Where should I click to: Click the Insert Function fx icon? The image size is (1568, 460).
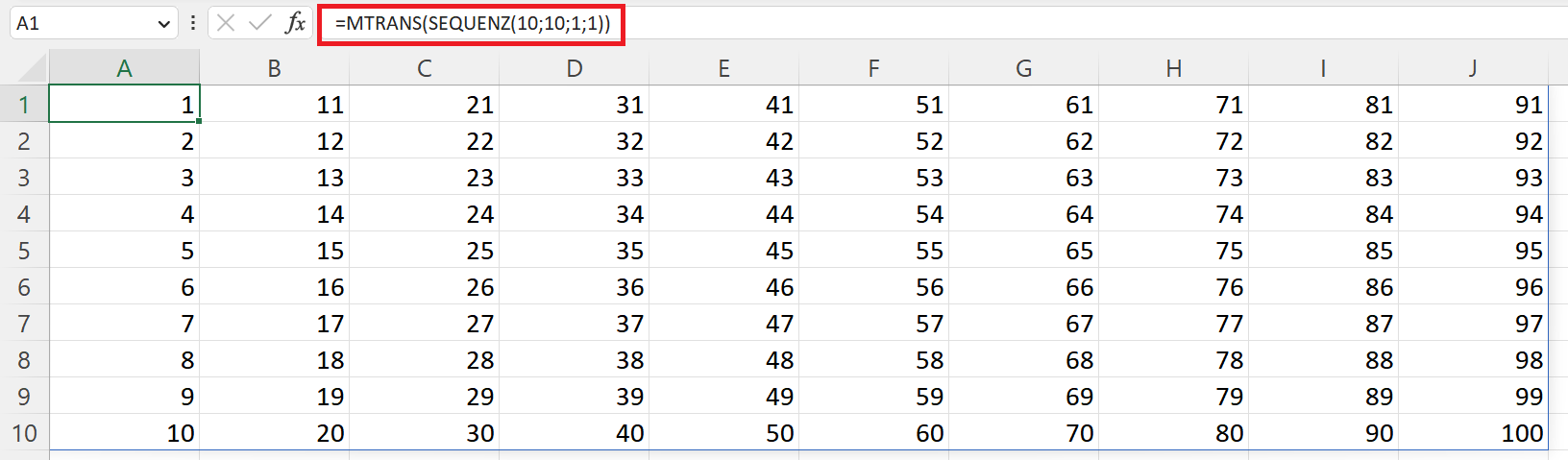point(295,23)
